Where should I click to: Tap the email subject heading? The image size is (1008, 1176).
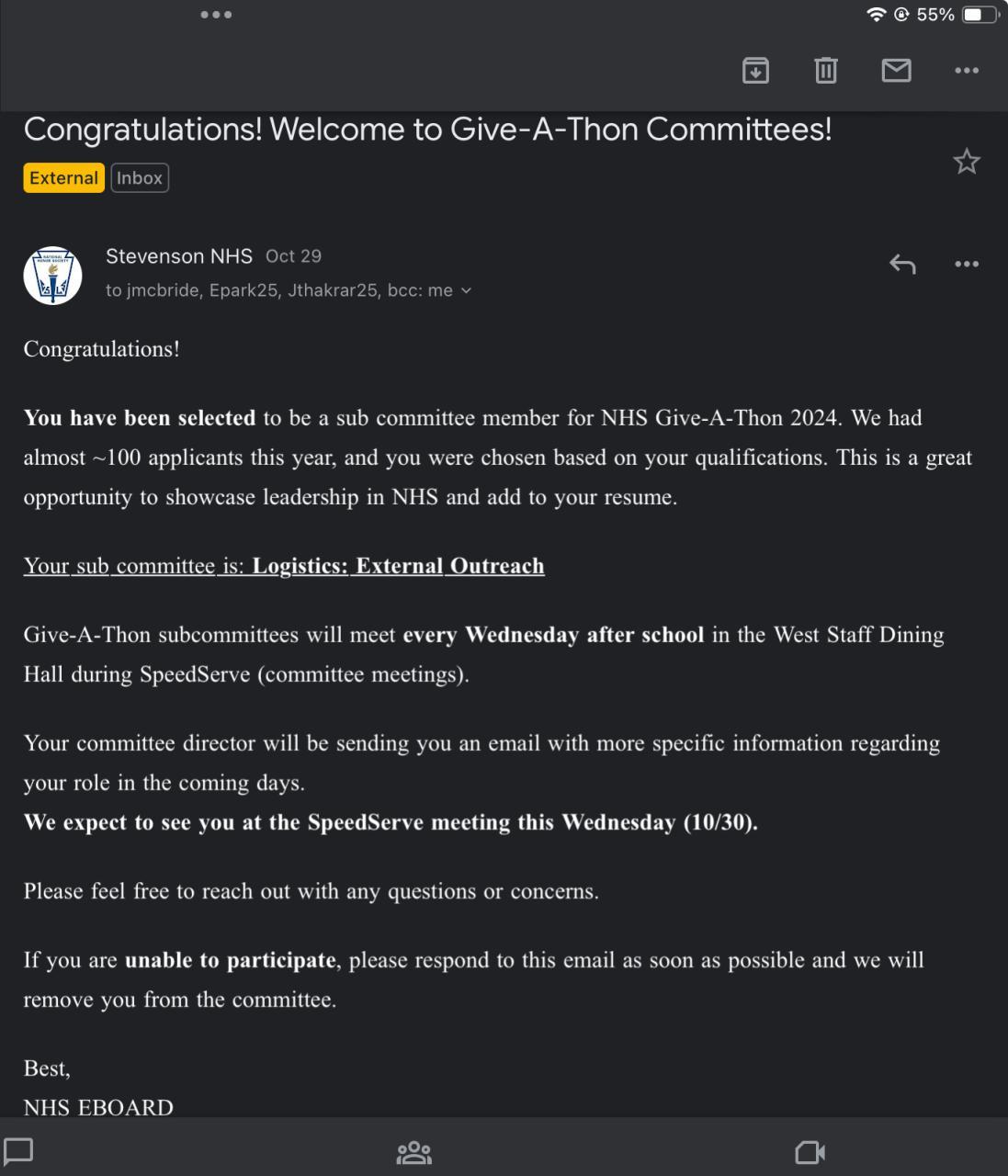[427, 130]
